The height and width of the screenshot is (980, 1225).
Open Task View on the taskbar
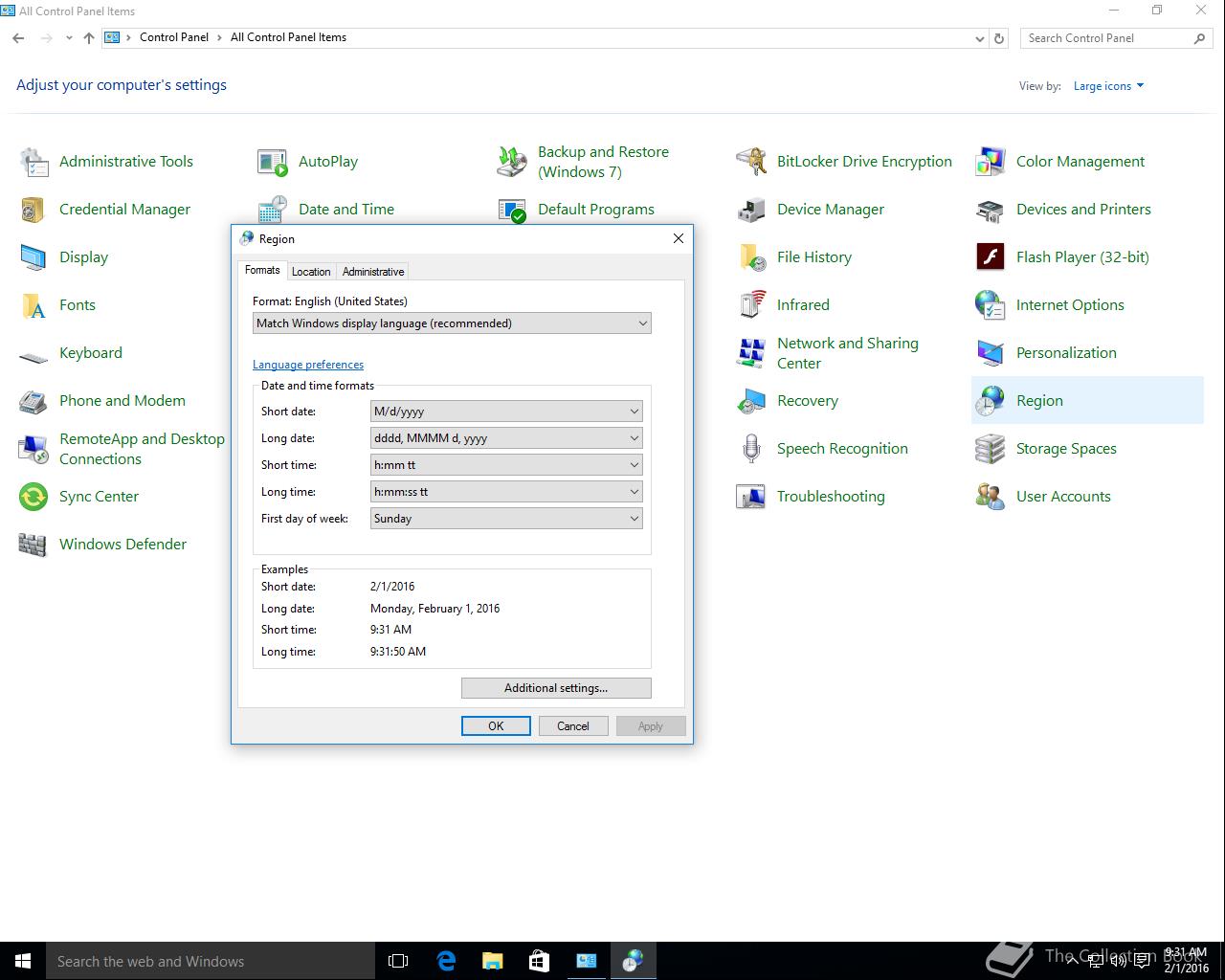coord(398,961)
